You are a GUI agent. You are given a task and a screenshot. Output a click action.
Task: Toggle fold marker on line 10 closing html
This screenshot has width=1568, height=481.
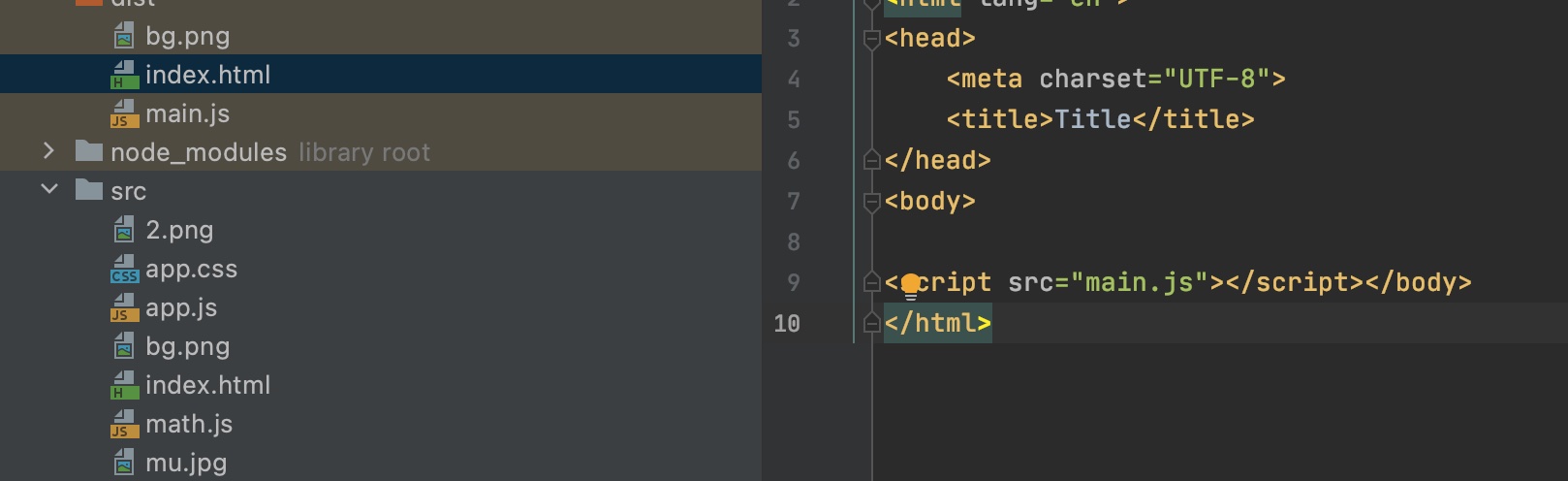pos(871,323)
